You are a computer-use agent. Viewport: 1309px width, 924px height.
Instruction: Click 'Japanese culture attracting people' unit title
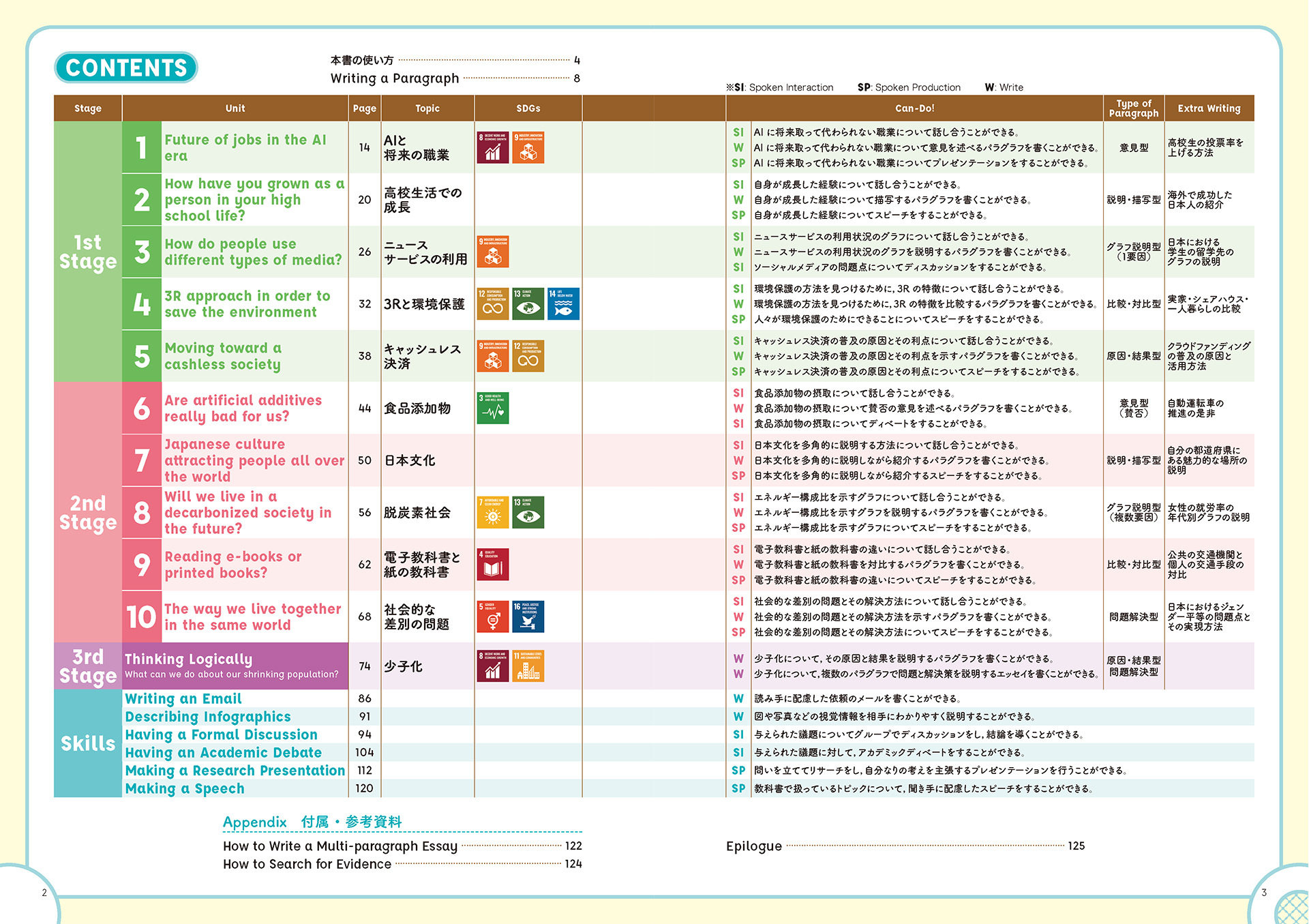pyautogui.click(x=254, y=460)
